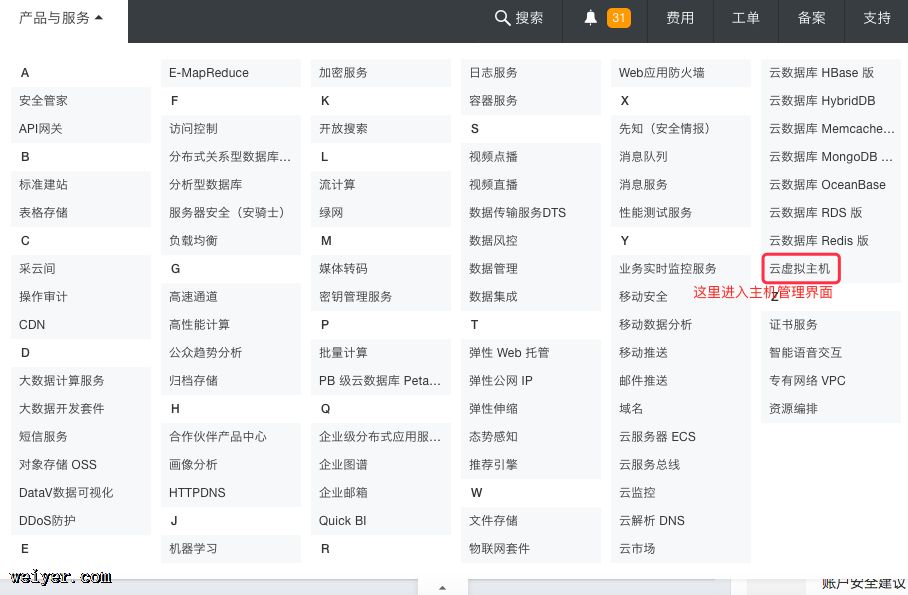Viewport: 908px width, 595px height.
Task: Open 服务器安全（安骑士）
Action: click(x=230, y=213)
